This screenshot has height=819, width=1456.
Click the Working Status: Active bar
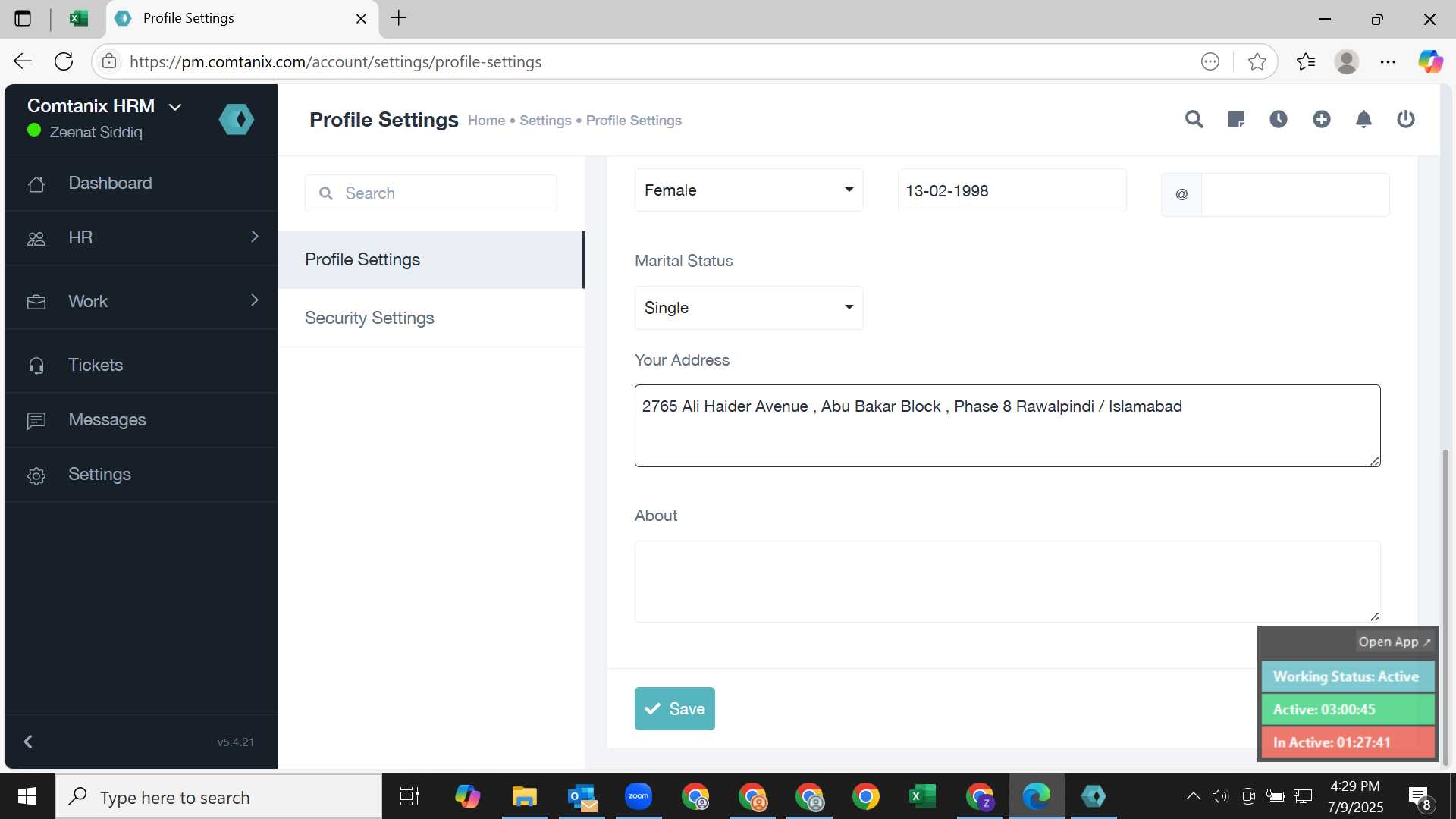pyautogui.click(x=1348, y=676)
